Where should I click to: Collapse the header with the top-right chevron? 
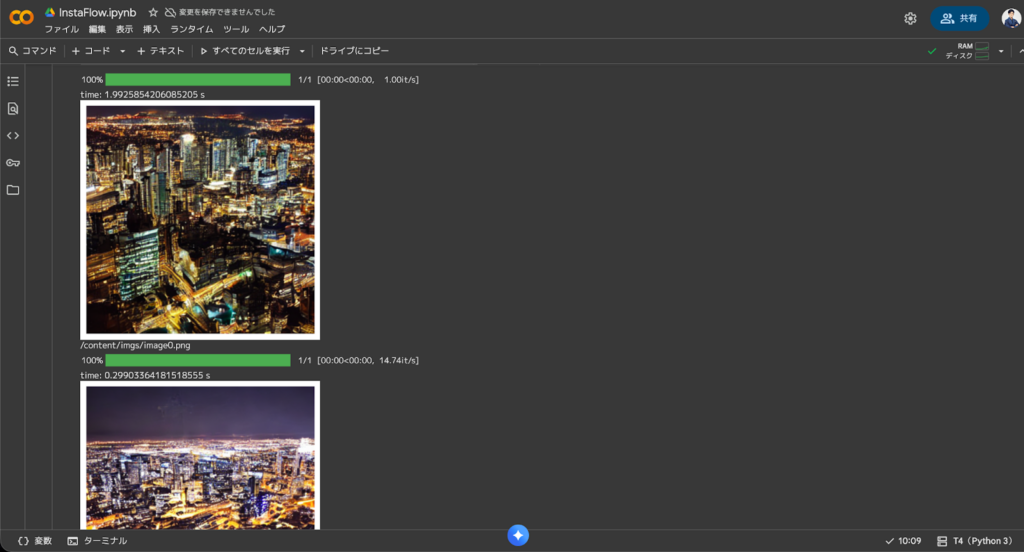1019,51
